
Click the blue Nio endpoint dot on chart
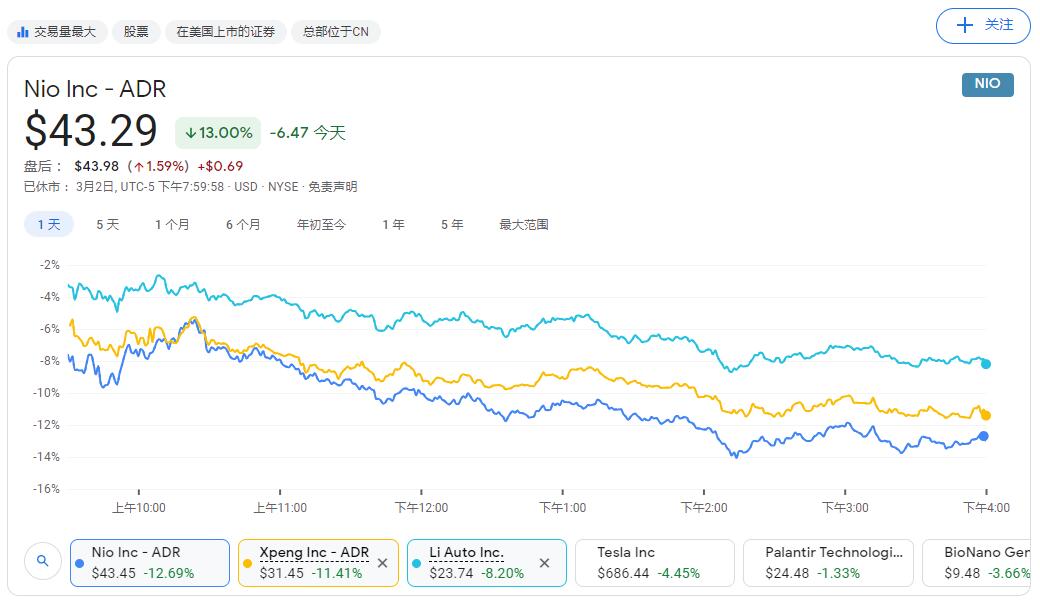pyautogui.click(x=984, y=436)
